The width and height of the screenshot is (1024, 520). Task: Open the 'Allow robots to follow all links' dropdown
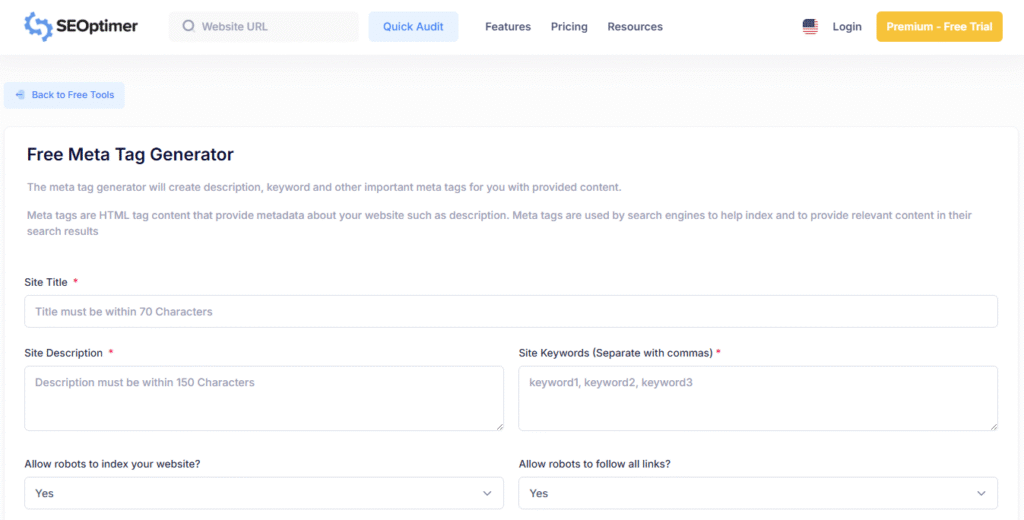[x=758, y=493]
